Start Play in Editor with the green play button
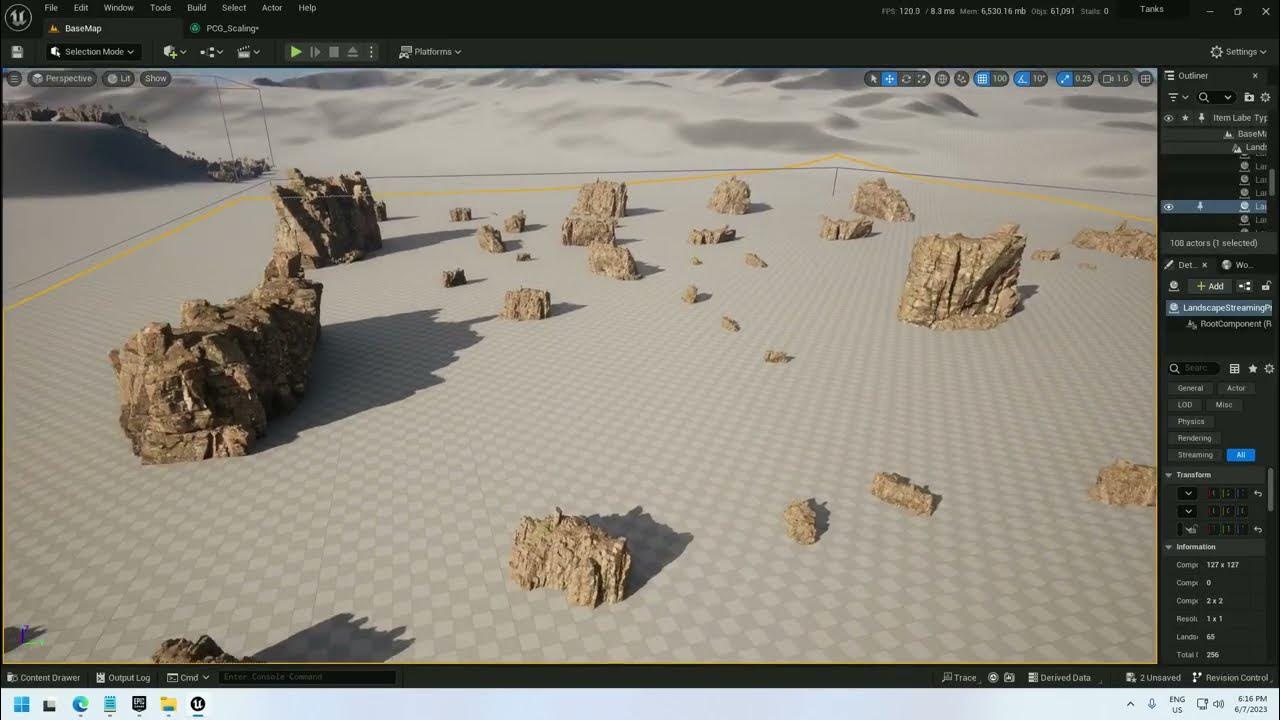 tap(296, 52)
